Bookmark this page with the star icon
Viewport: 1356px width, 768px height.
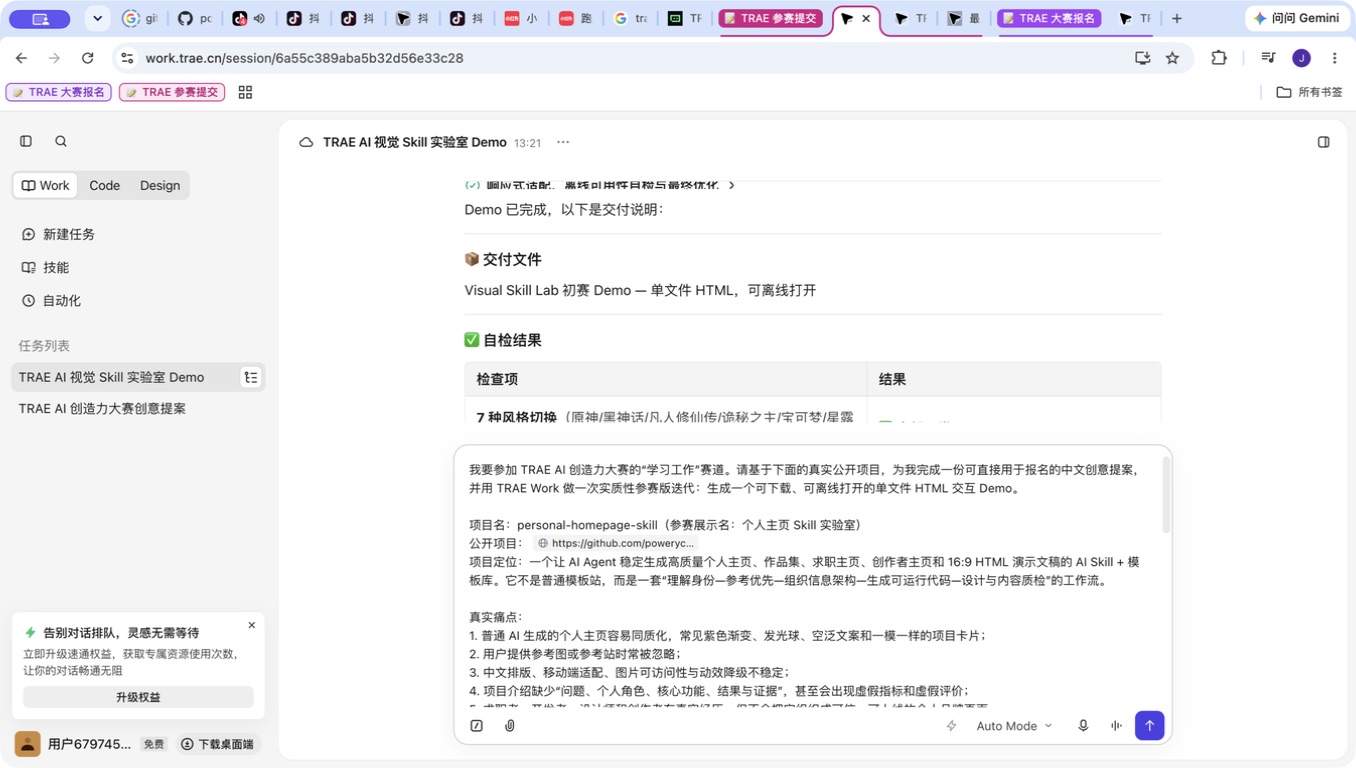[x=1172, y=58]
